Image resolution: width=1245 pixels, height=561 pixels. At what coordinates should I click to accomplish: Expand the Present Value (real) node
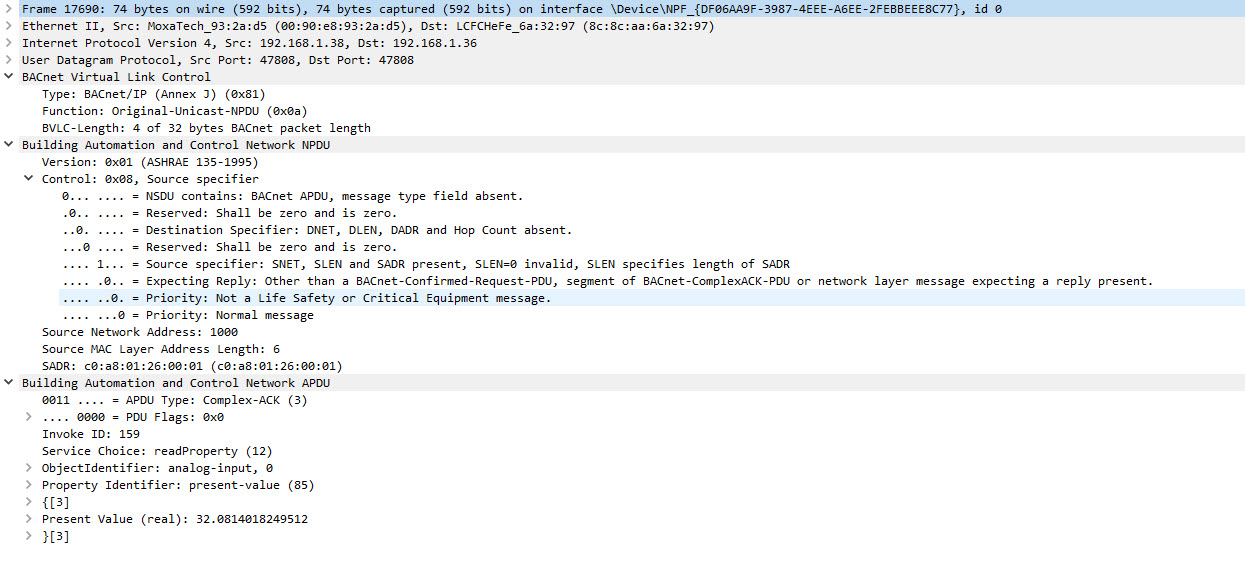(x=29, y=519)
